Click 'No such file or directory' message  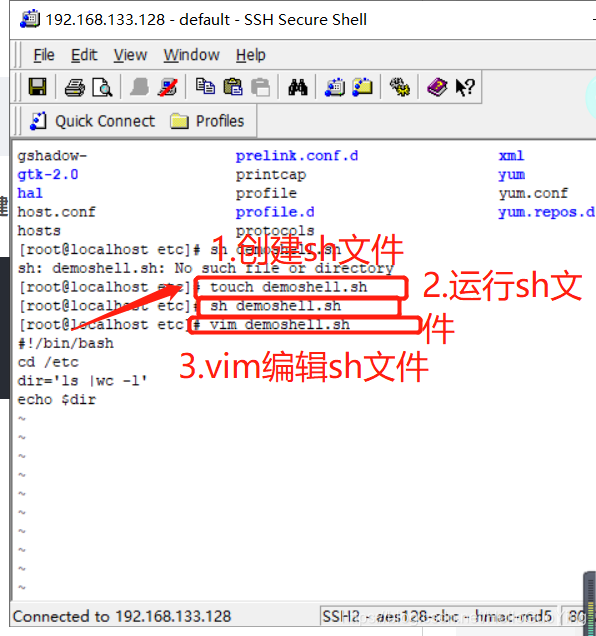[284, 268]
